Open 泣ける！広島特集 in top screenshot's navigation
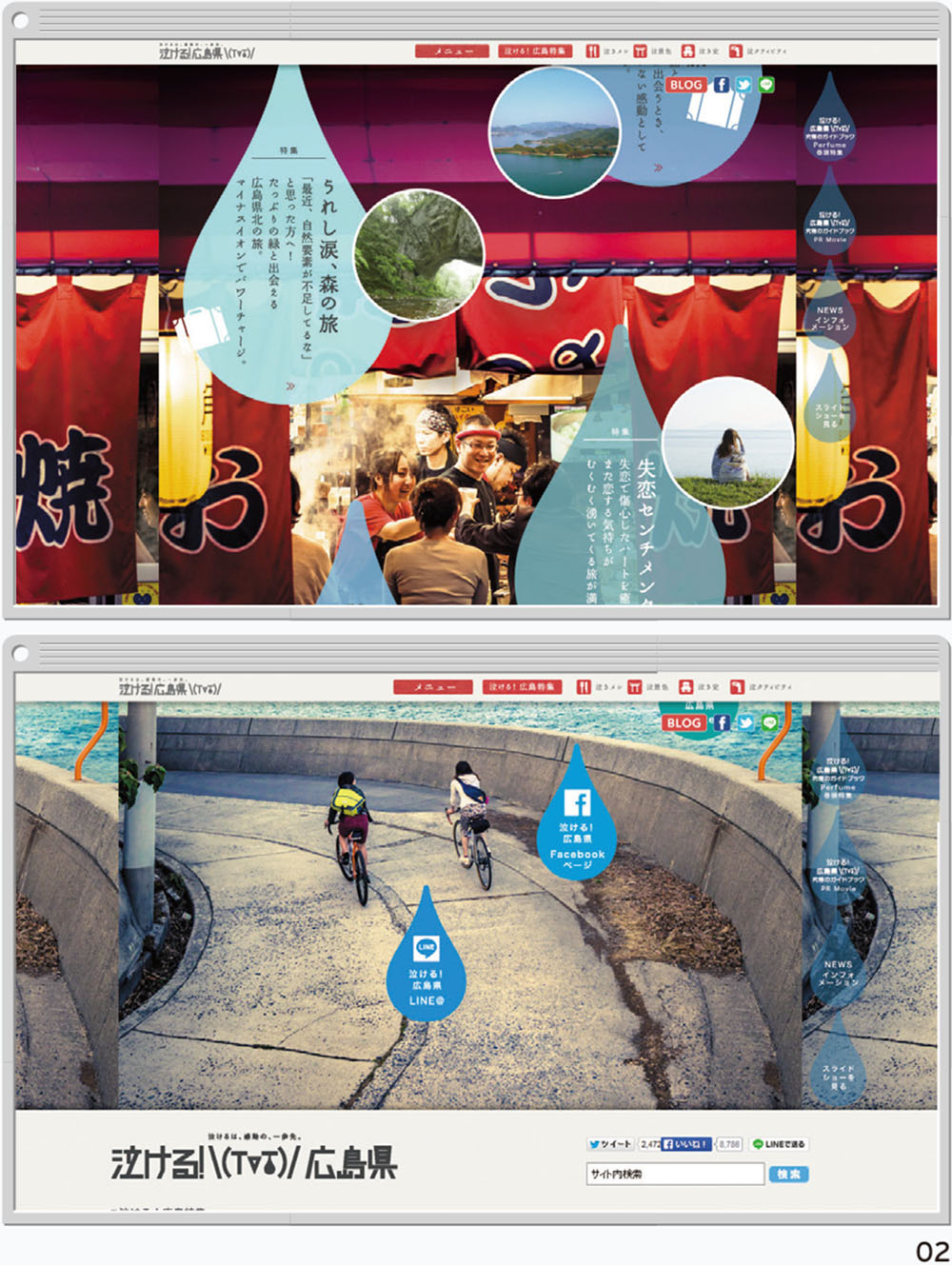Image resolution: width=952 pixels, height=1265 pixels. tap(535, 51)
